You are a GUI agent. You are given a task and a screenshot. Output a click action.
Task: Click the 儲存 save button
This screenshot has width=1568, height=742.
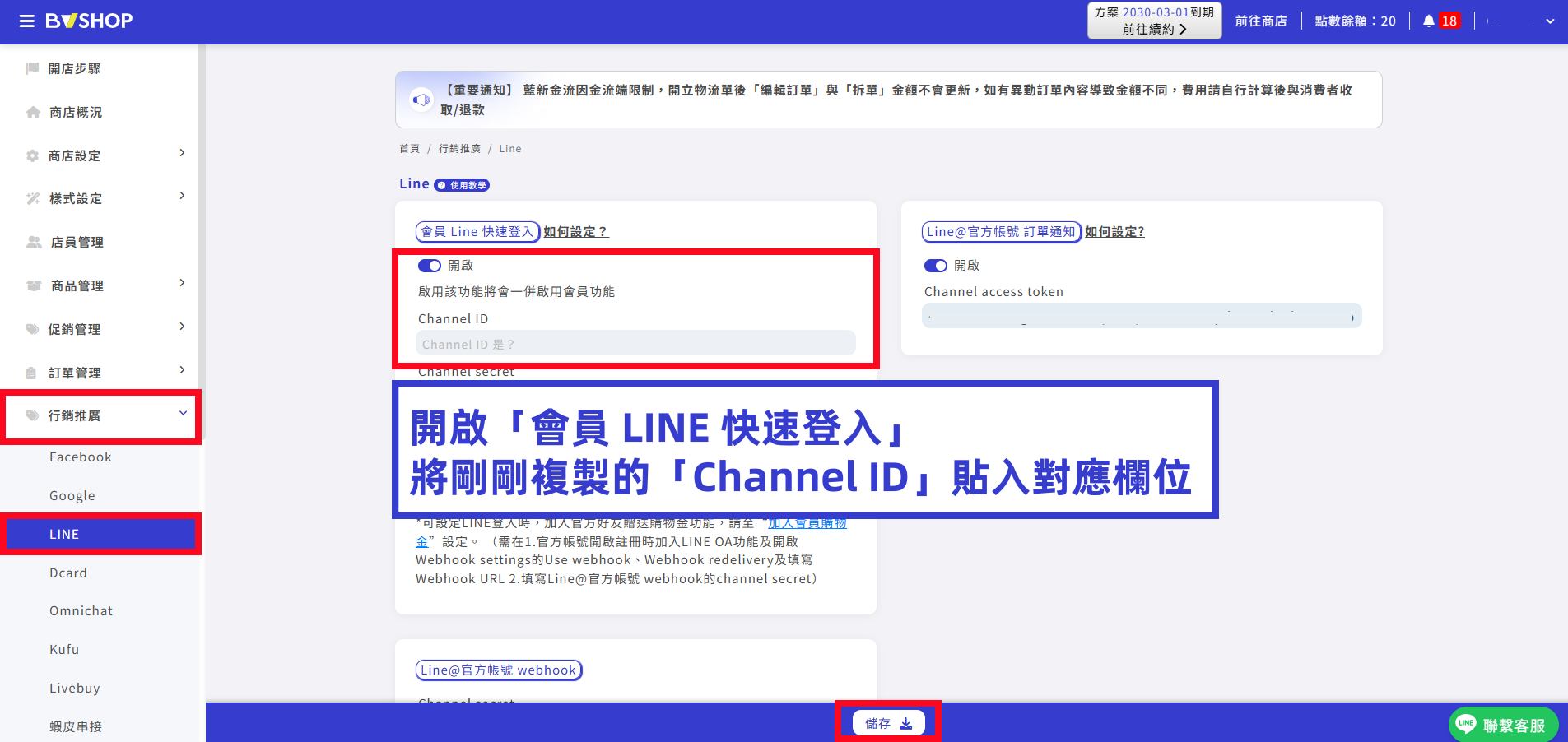pyautogui.click(x=888, y=723)
